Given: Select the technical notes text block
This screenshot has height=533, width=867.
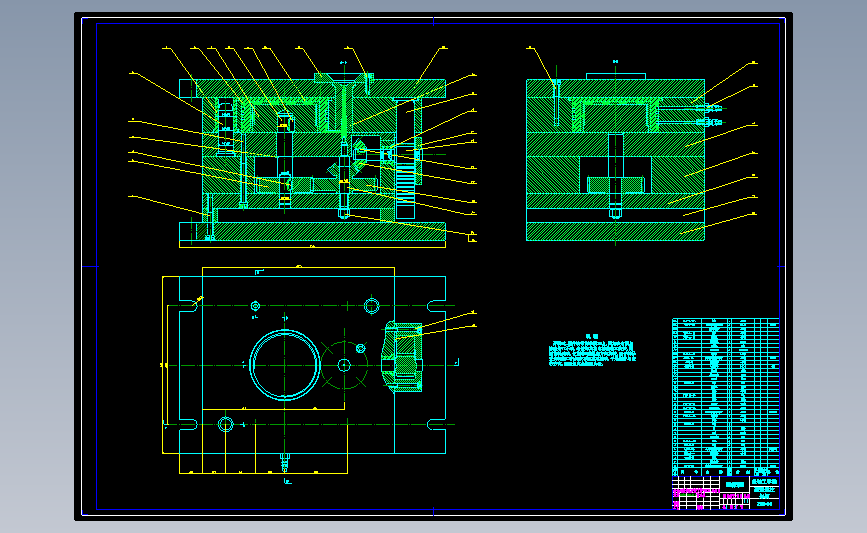Looking at the screenshot, I should click(x=592, y=351).
